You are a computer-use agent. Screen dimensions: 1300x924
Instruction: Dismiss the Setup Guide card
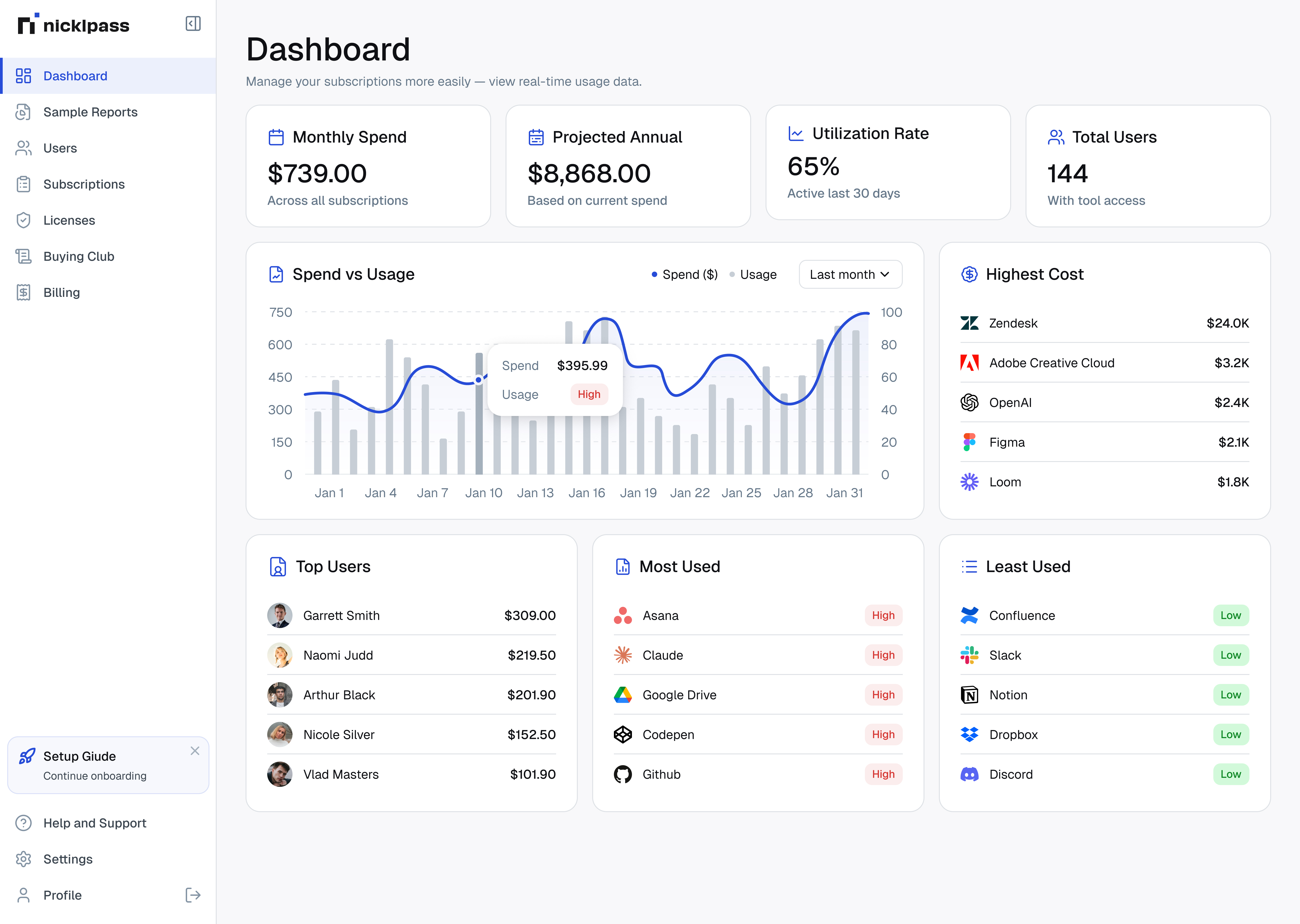tap(195, 751)
